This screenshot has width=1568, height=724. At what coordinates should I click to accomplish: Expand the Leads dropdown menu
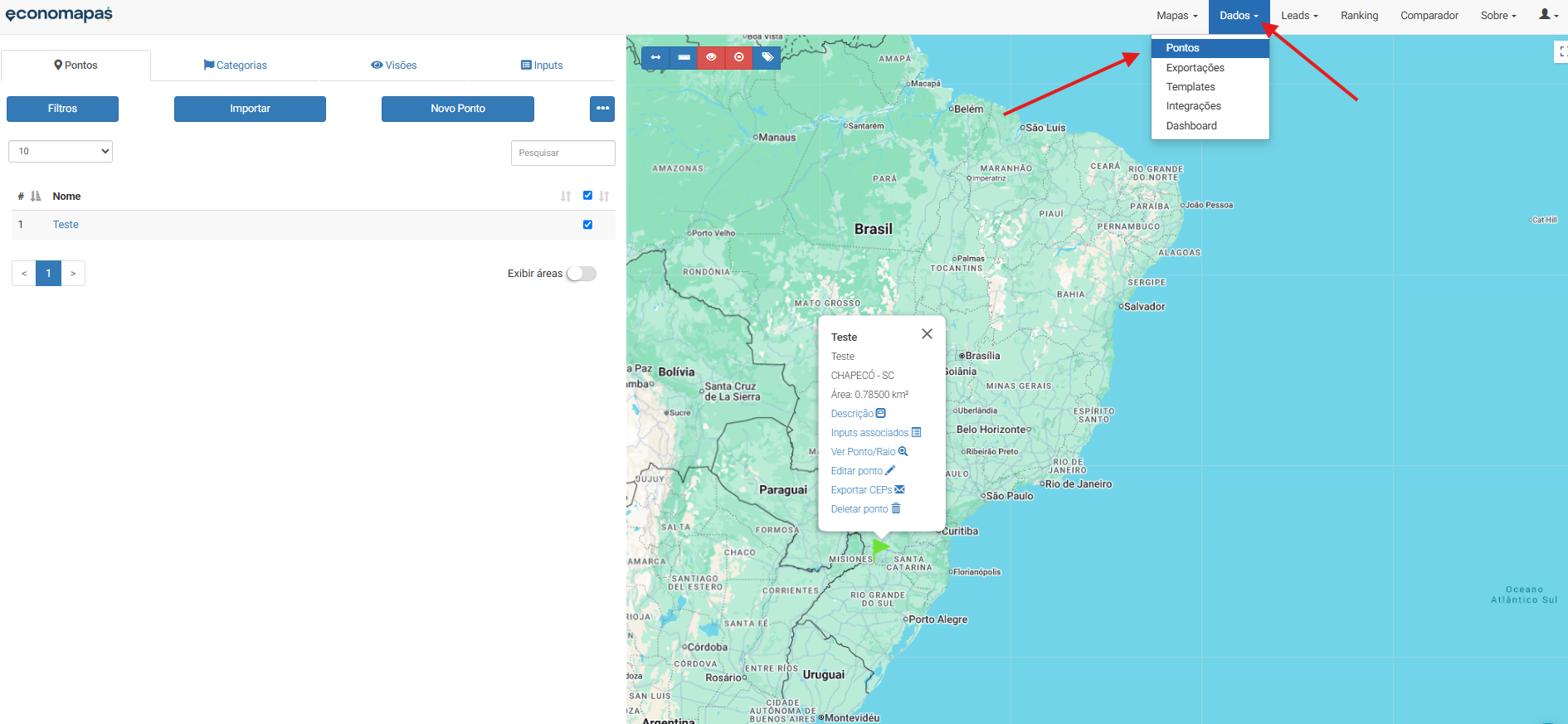point(1298,16)
